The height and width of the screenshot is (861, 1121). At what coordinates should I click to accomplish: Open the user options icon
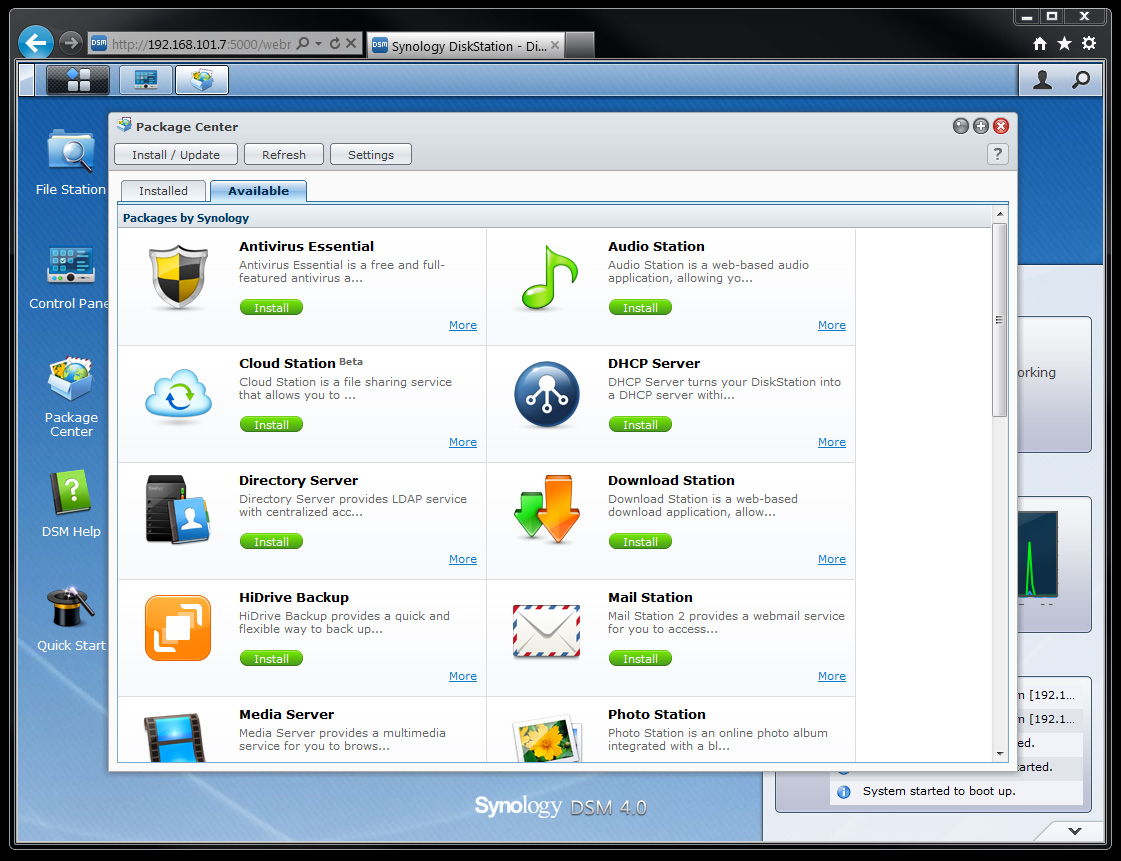point(1042,79)
